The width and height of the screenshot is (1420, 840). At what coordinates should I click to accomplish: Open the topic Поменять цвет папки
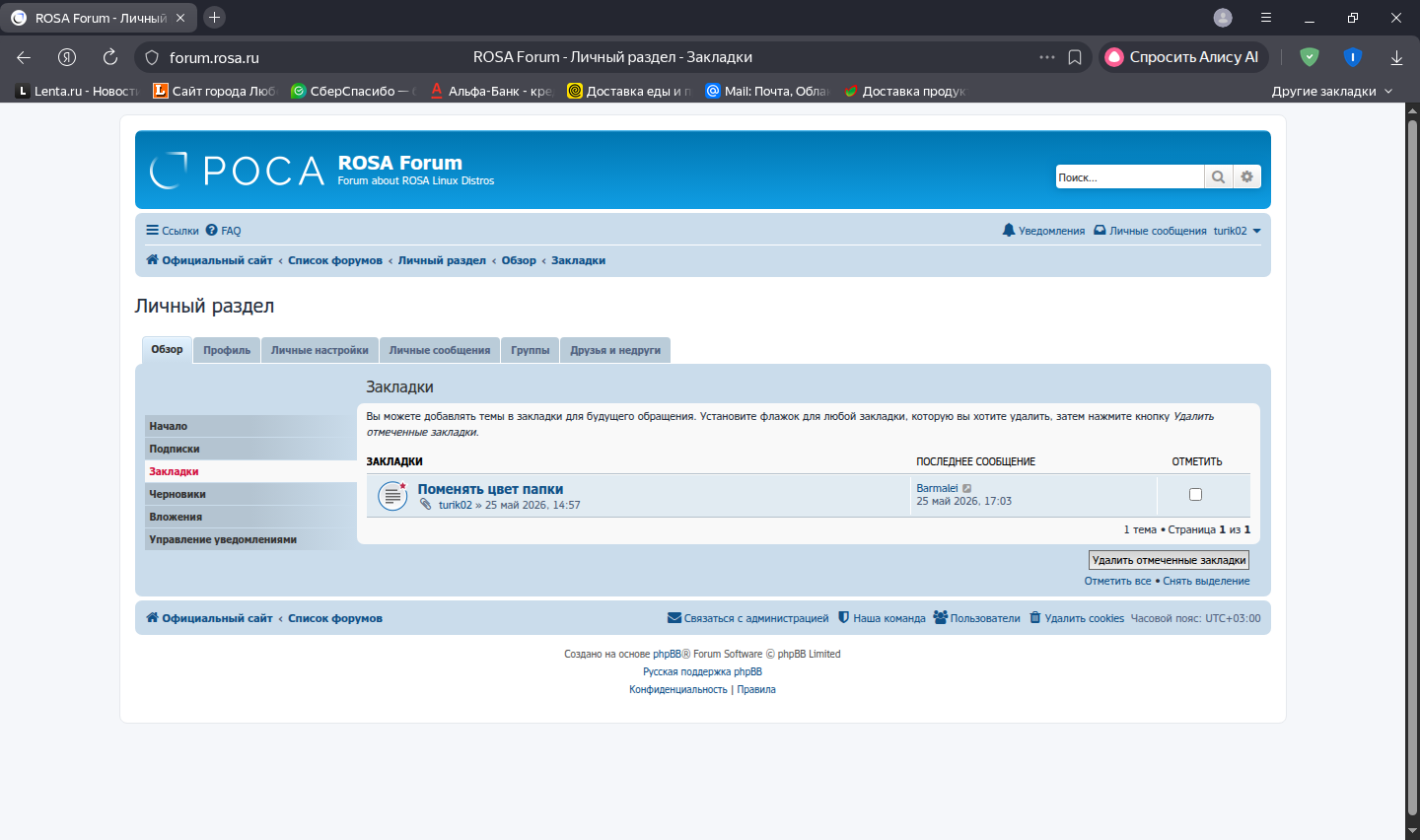click(490, 489)
